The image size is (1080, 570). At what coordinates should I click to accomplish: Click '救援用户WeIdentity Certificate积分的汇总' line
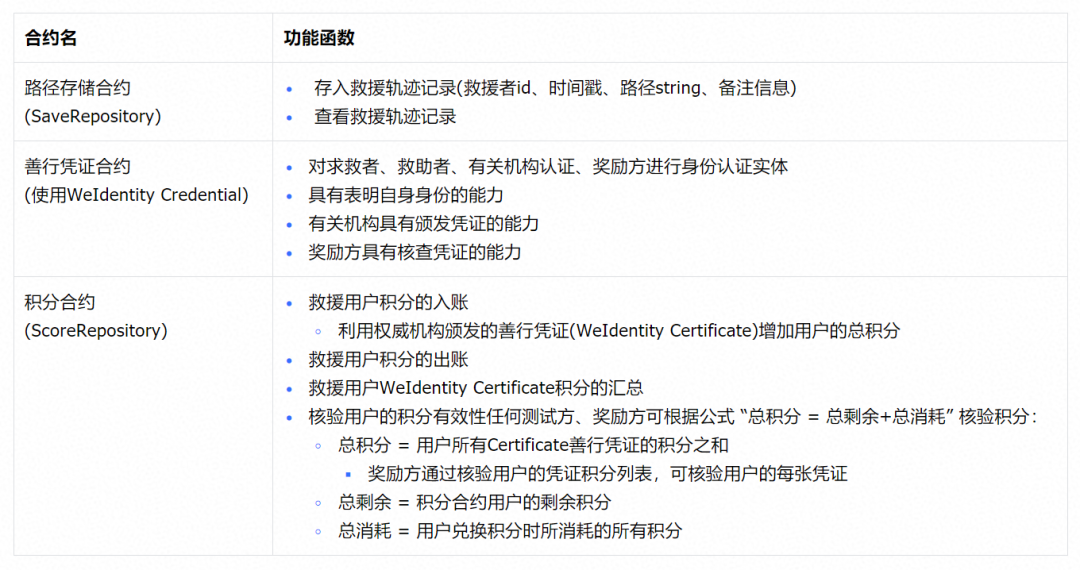(x=475, y=388)
